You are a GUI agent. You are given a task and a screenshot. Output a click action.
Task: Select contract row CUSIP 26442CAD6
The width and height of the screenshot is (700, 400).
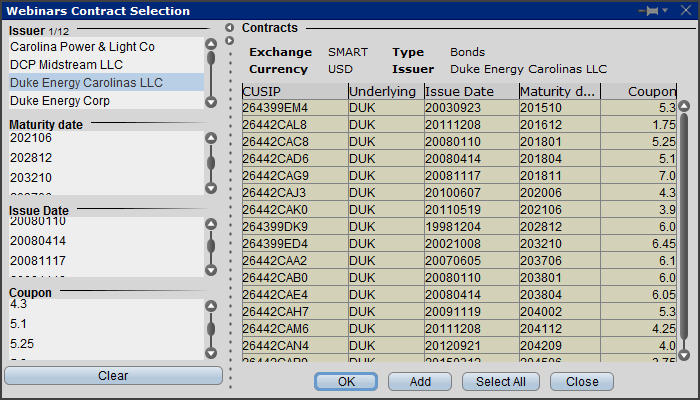(x=459, y=159)
